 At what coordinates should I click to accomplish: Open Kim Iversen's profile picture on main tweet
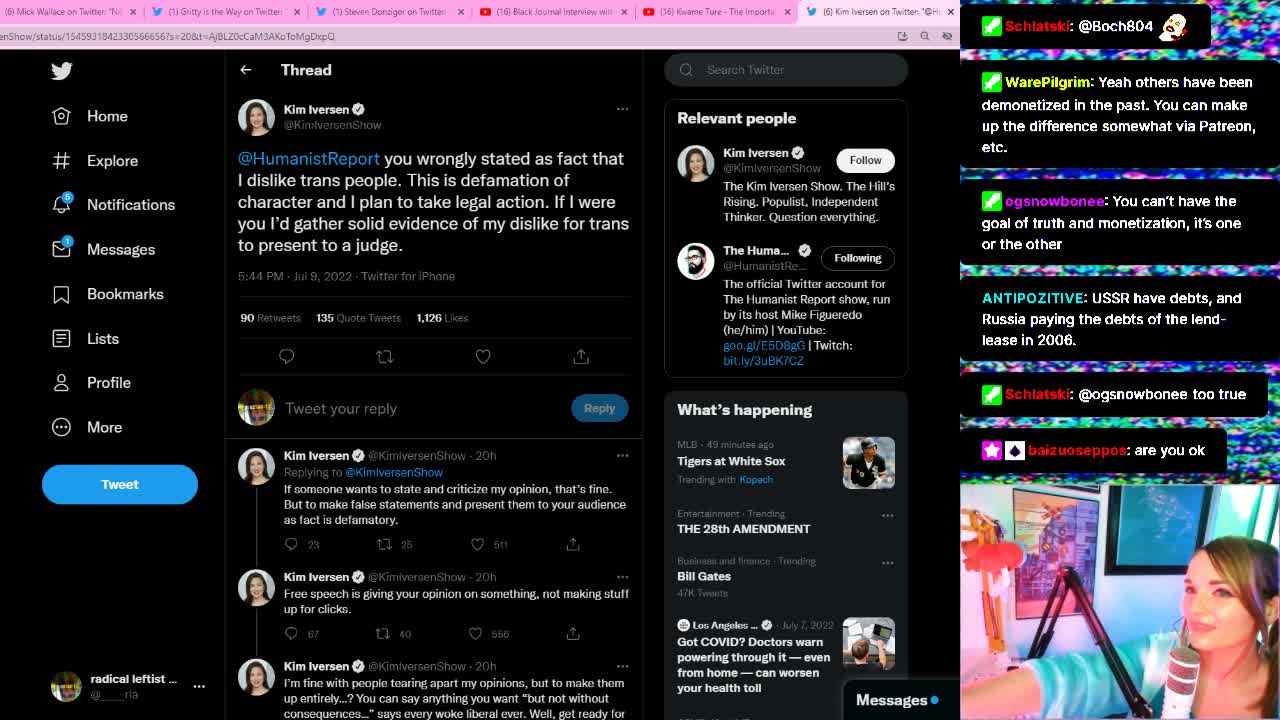(x=256, y=117)
